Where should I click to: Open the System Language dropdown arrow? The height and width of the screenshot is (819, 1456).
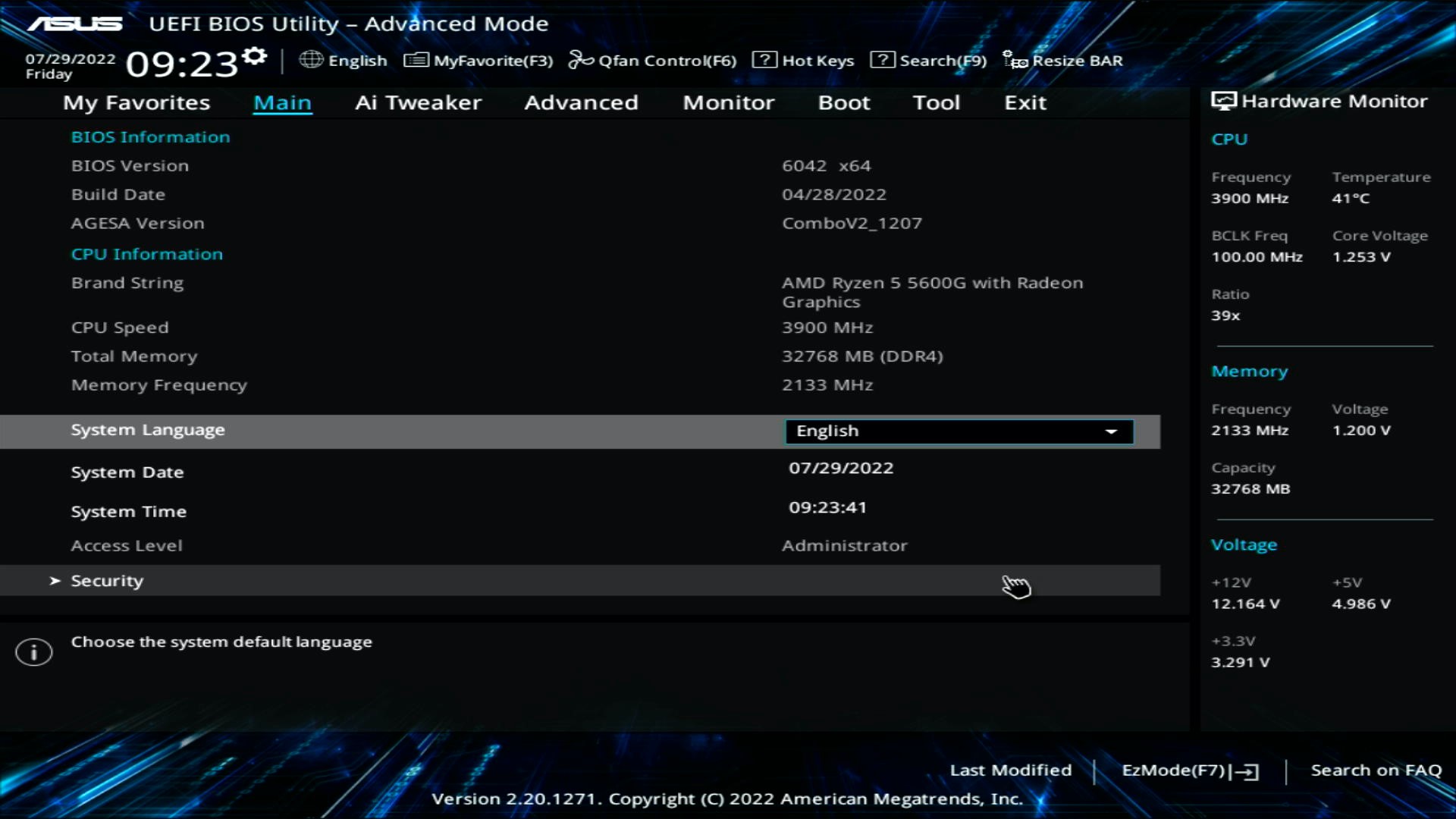pos(1111,431)
